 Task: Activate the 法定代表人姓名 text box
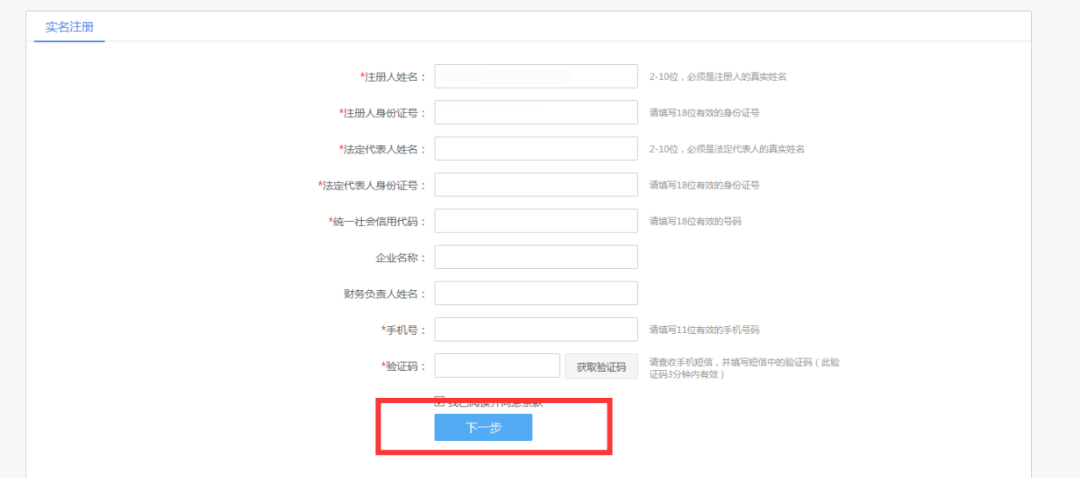pyautogui.click(x=536, y=148)
